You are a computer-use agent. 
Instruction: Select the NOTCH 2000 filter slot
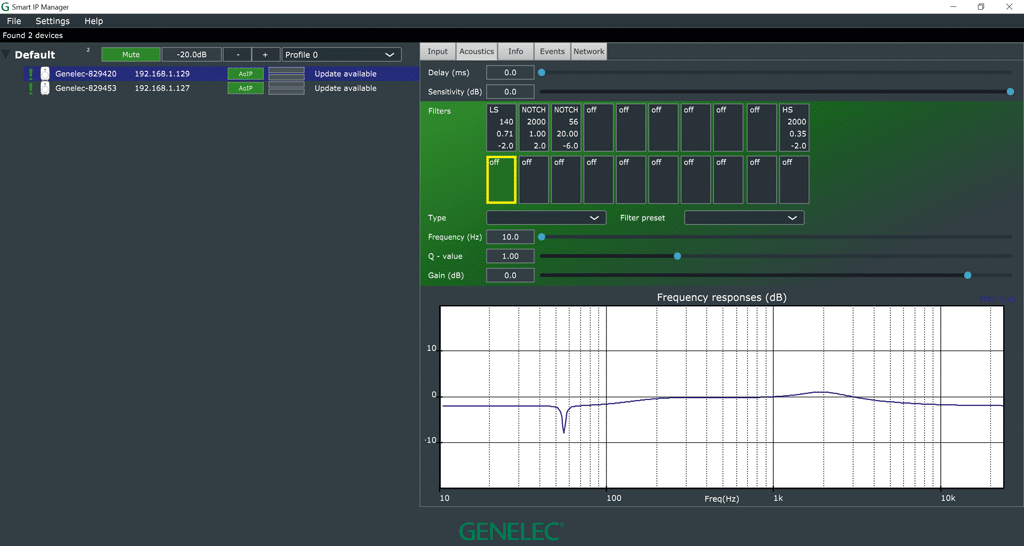click(534, 127)
